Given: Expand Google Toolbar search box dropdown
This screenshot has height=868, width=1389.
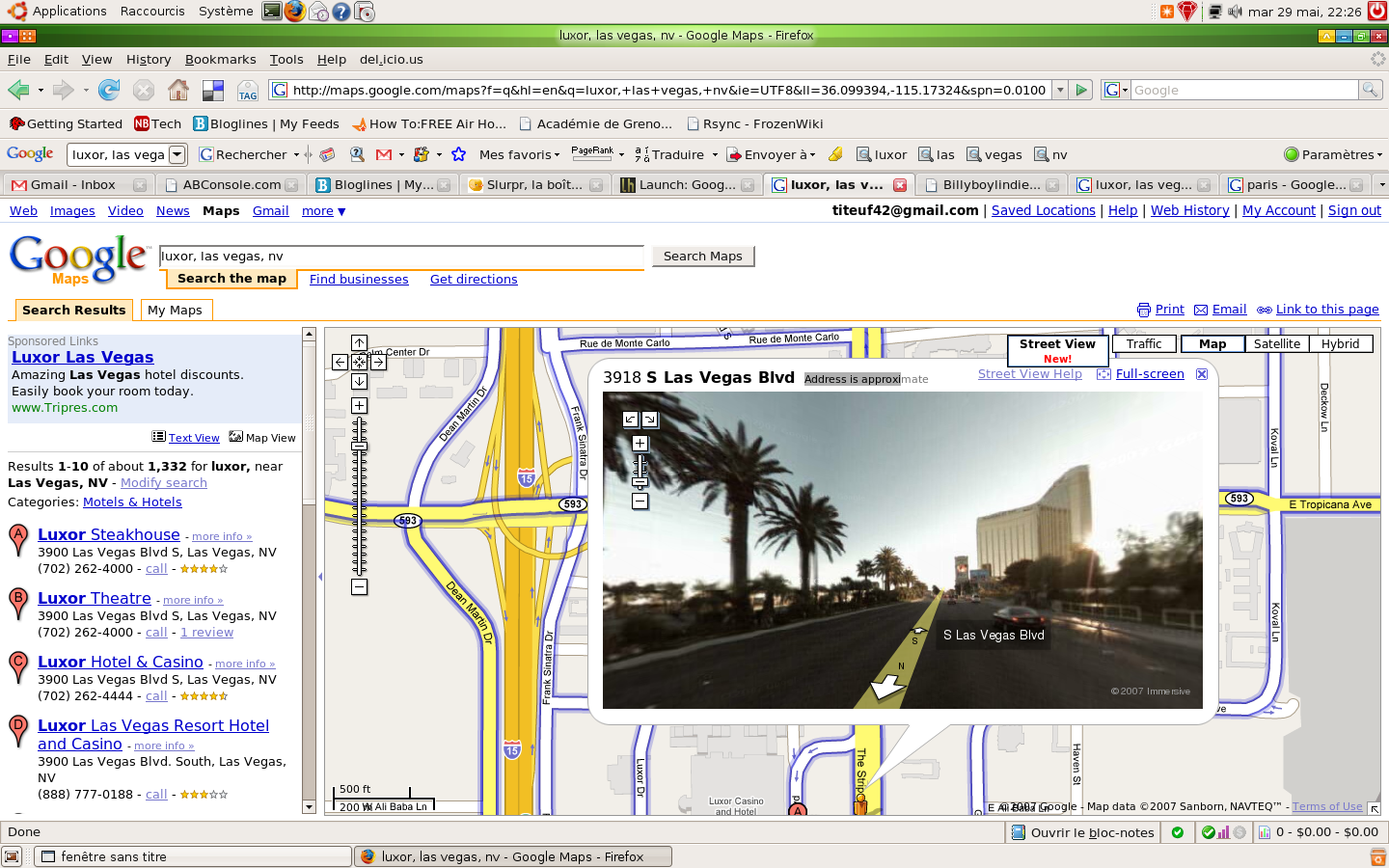Looking at the screenshot, I should pyautogui.click(x=177, y=154).
